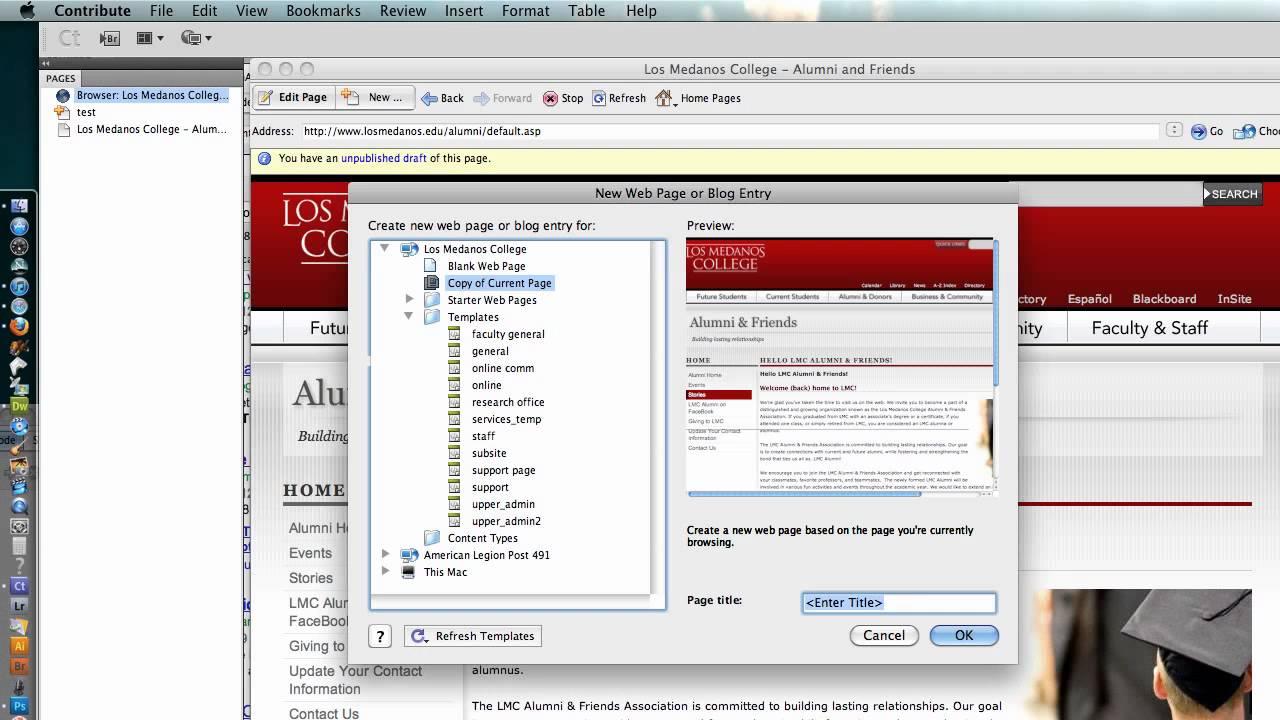The height and width of the screenshot is (720, 1280).
Task: Open Bridge from the Contribute toolbar
Action: (x=110, y=38)
